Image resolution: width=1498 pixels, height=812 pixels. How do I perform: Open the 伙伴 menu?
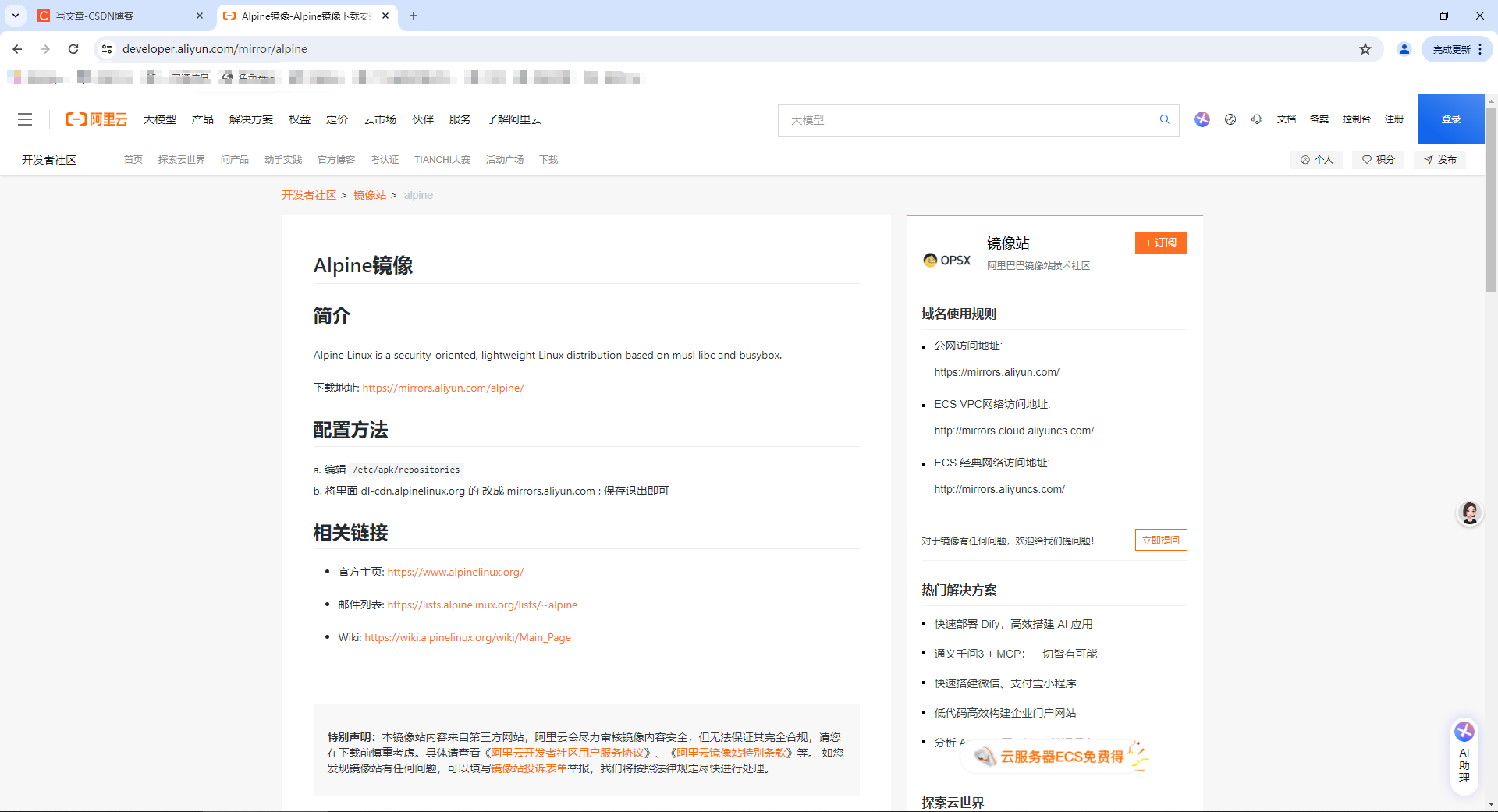tap(423, 119)
